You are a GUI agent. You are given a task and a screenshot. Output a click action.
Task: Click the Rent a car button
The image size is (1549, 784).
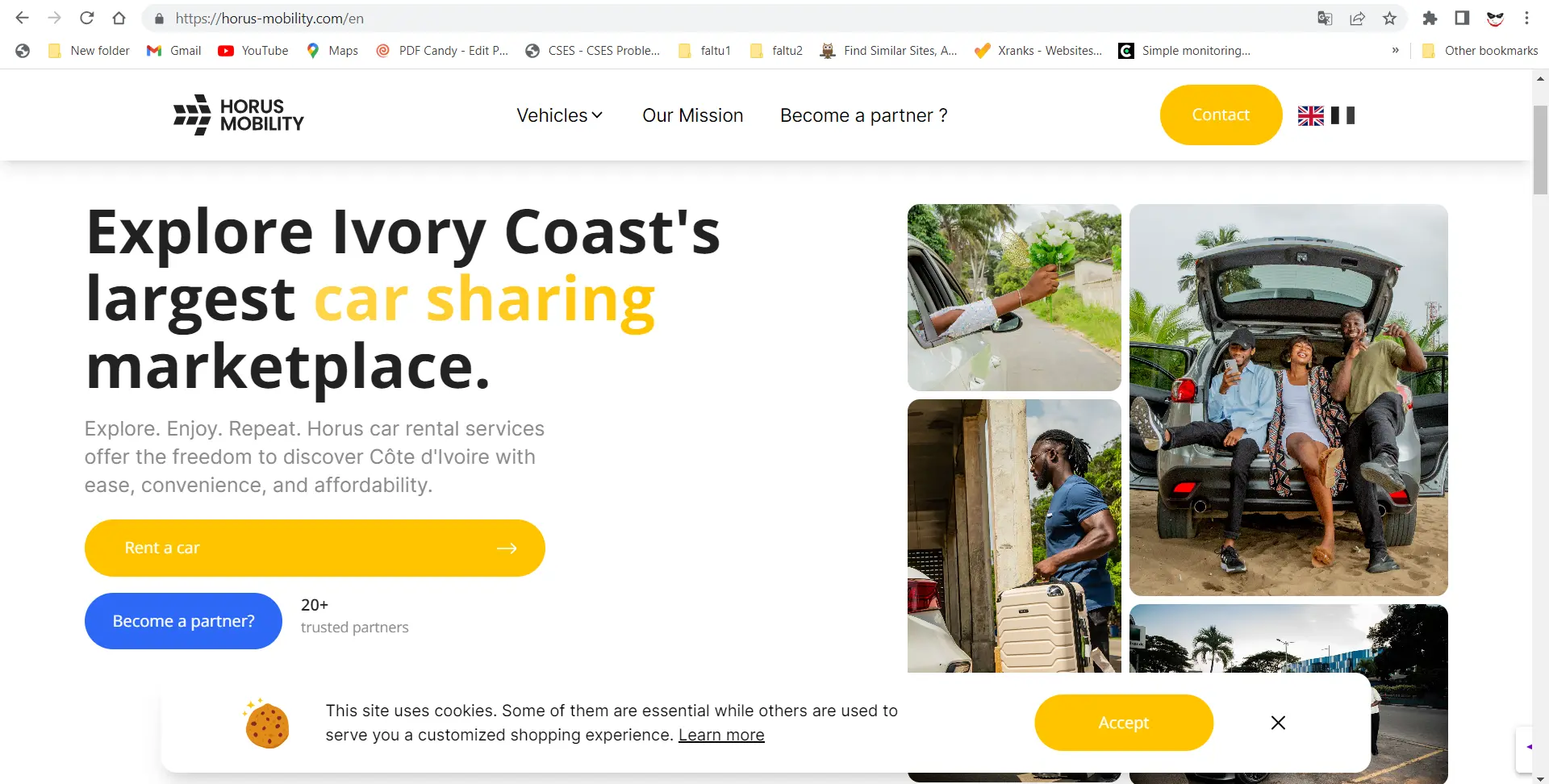(x=315, y=548)
